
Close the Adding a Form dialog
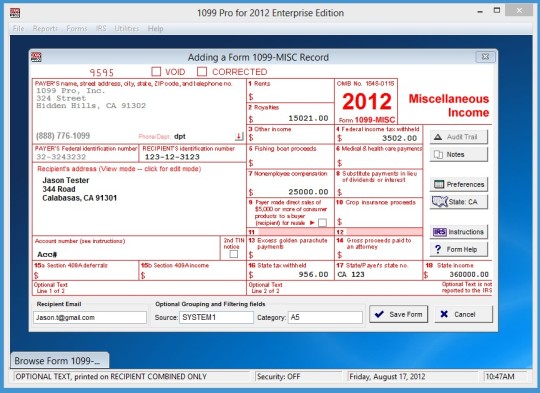(486, 56)
